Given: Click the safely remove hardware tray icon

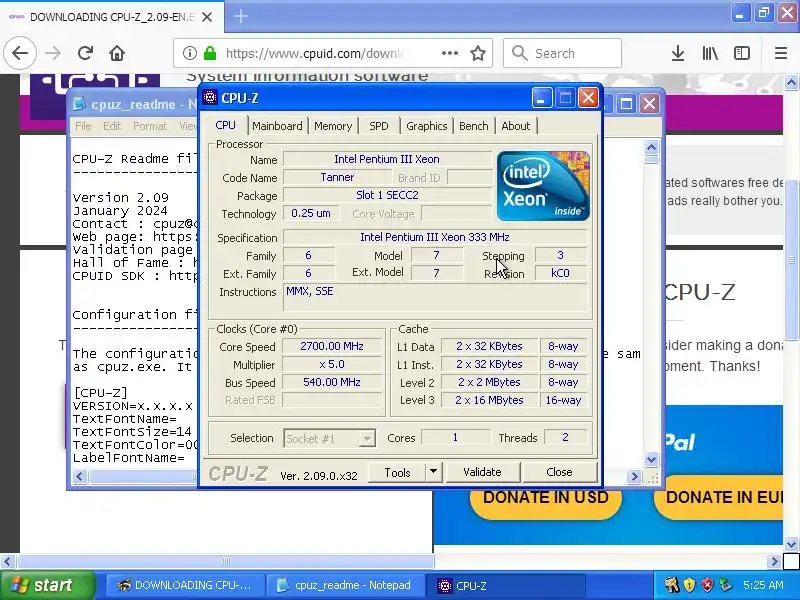Looking at the screenshot, I should tap(724, 585).
